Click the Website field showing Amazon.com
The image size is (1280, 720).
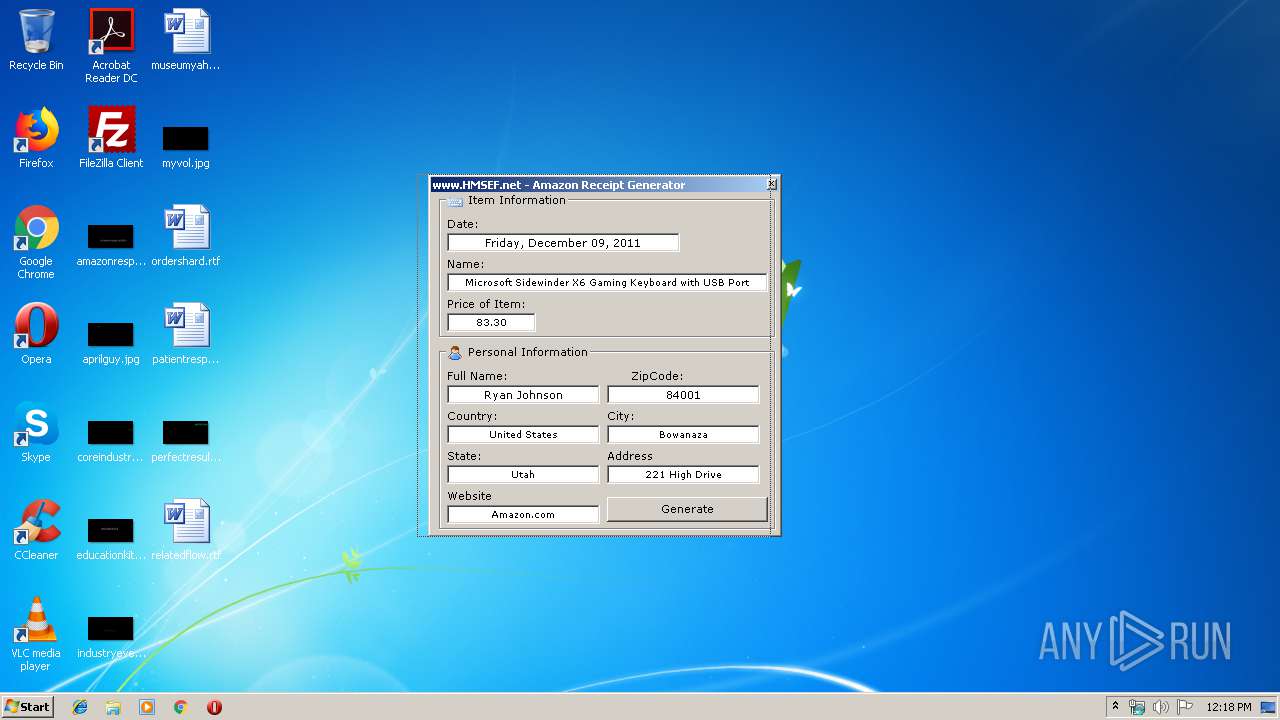[x=523, y=515]
